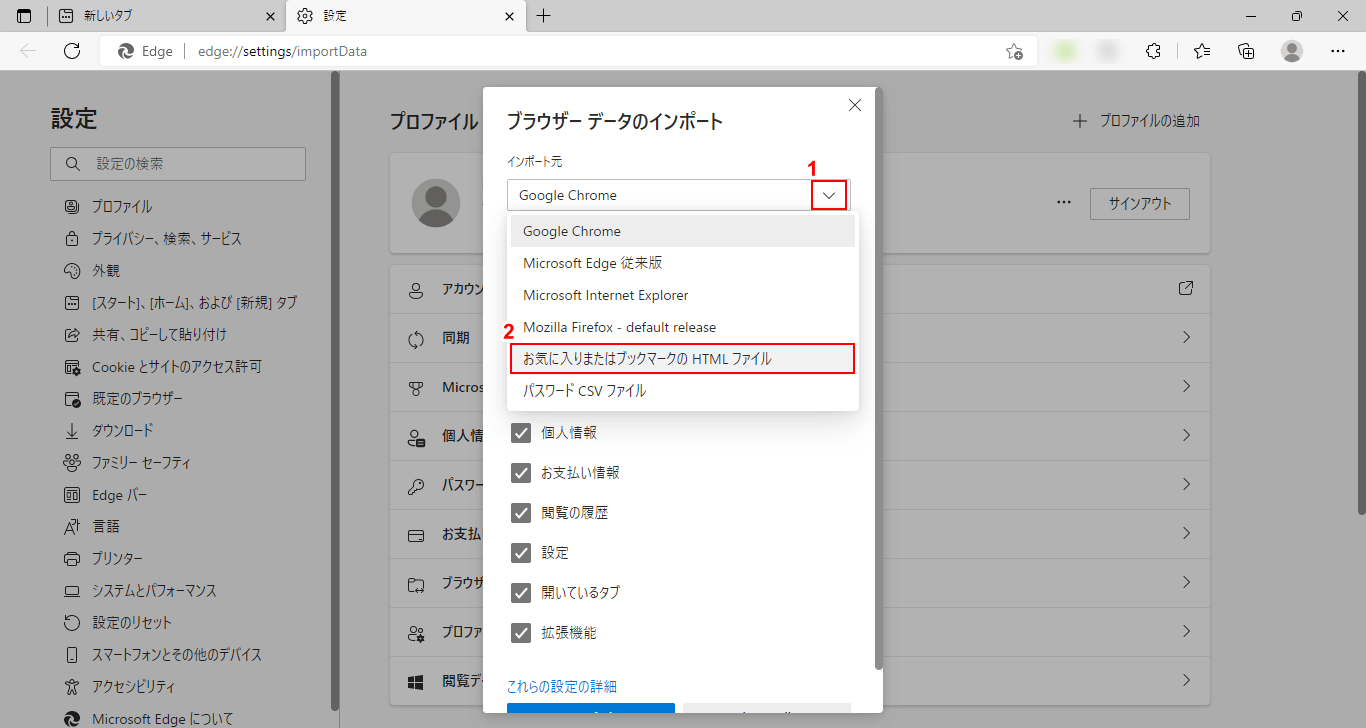Open the Collections icon
Screen dimensions: 1366x728
[x=1246, y=51]
